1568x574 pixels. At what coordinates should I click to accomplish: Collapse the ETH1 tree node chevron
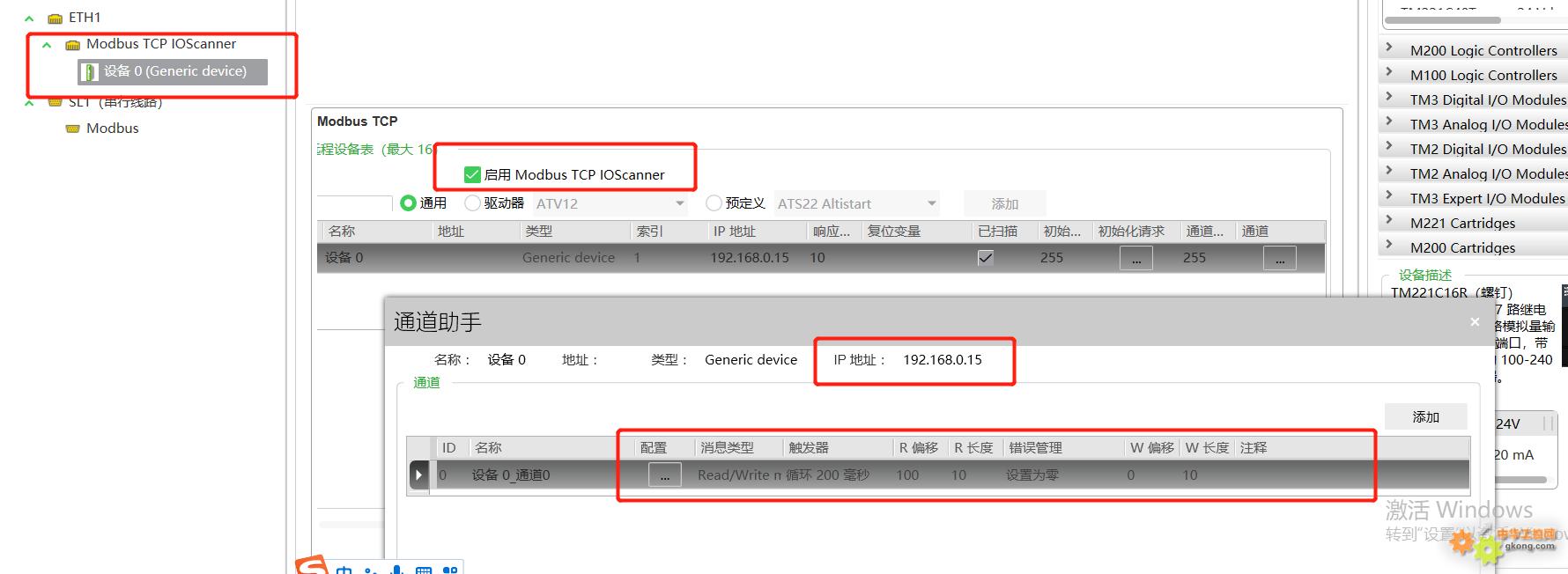(x=29, y=18)
